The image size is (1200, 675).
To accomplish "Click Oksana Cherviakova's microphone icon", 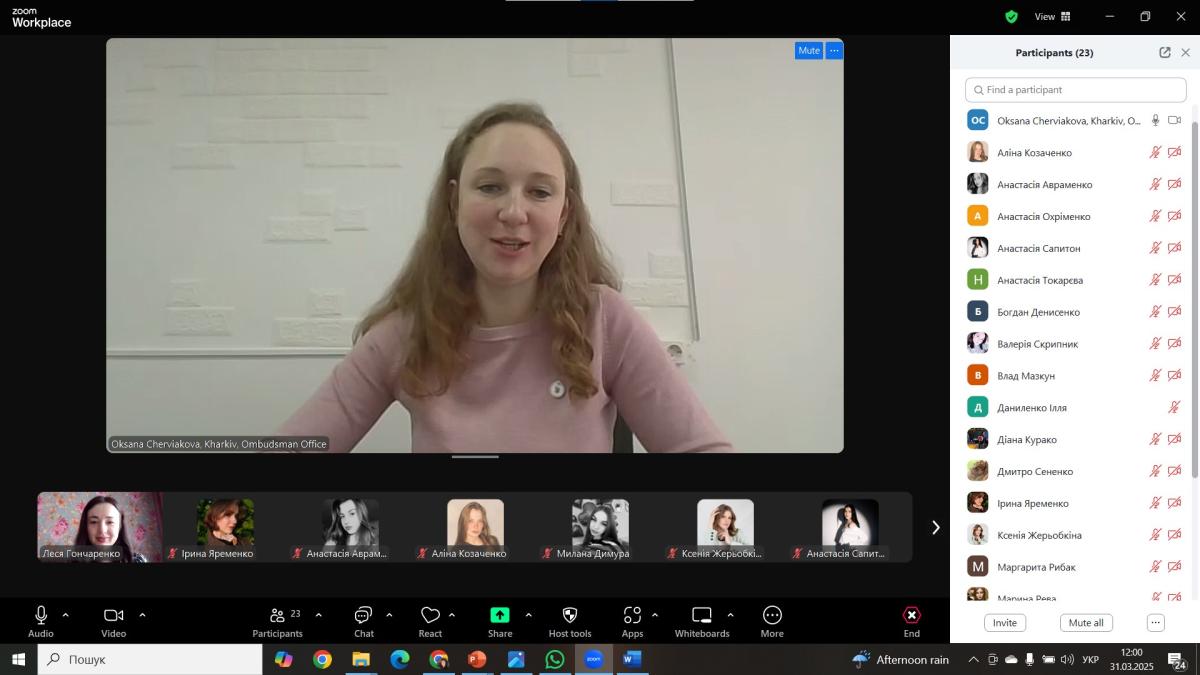I will [1155, 120].
